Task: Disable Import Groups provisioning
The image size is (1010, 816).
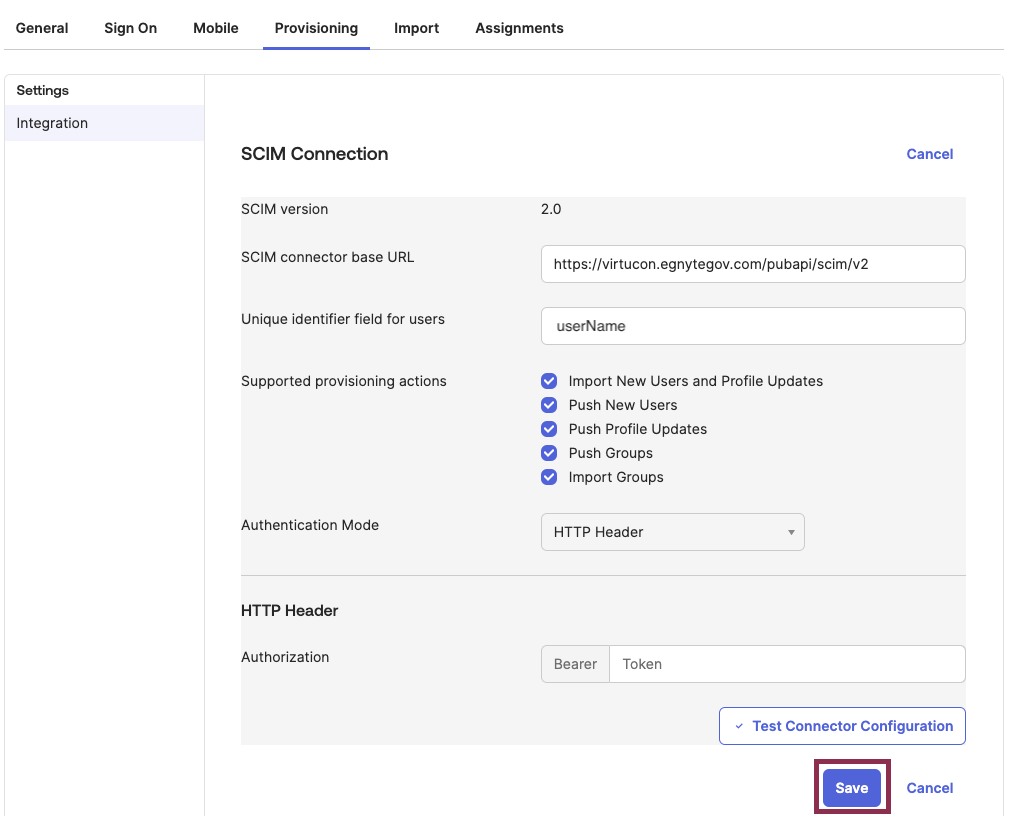Action: [x=548, y=477]
